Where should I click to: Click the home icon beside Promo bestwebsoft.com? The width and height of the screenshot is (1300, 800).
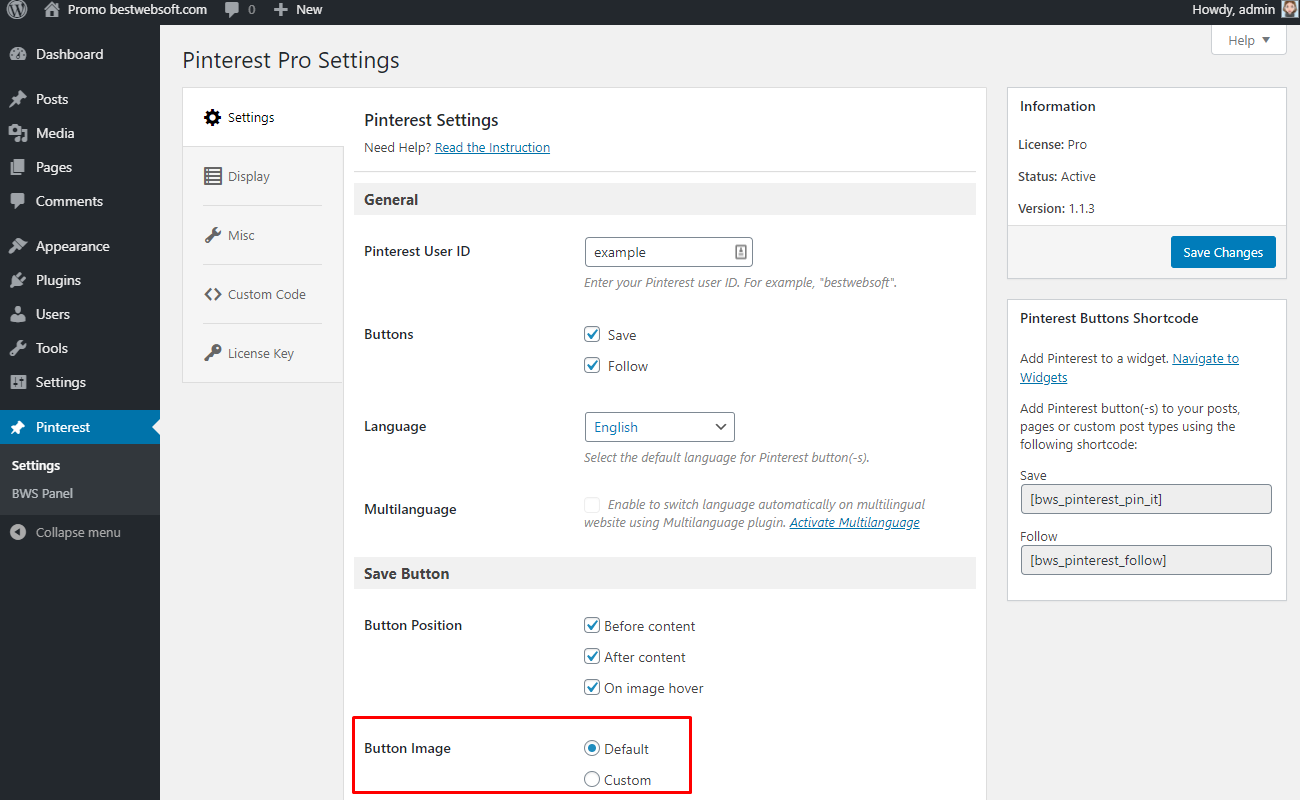[x=52, y=9]
